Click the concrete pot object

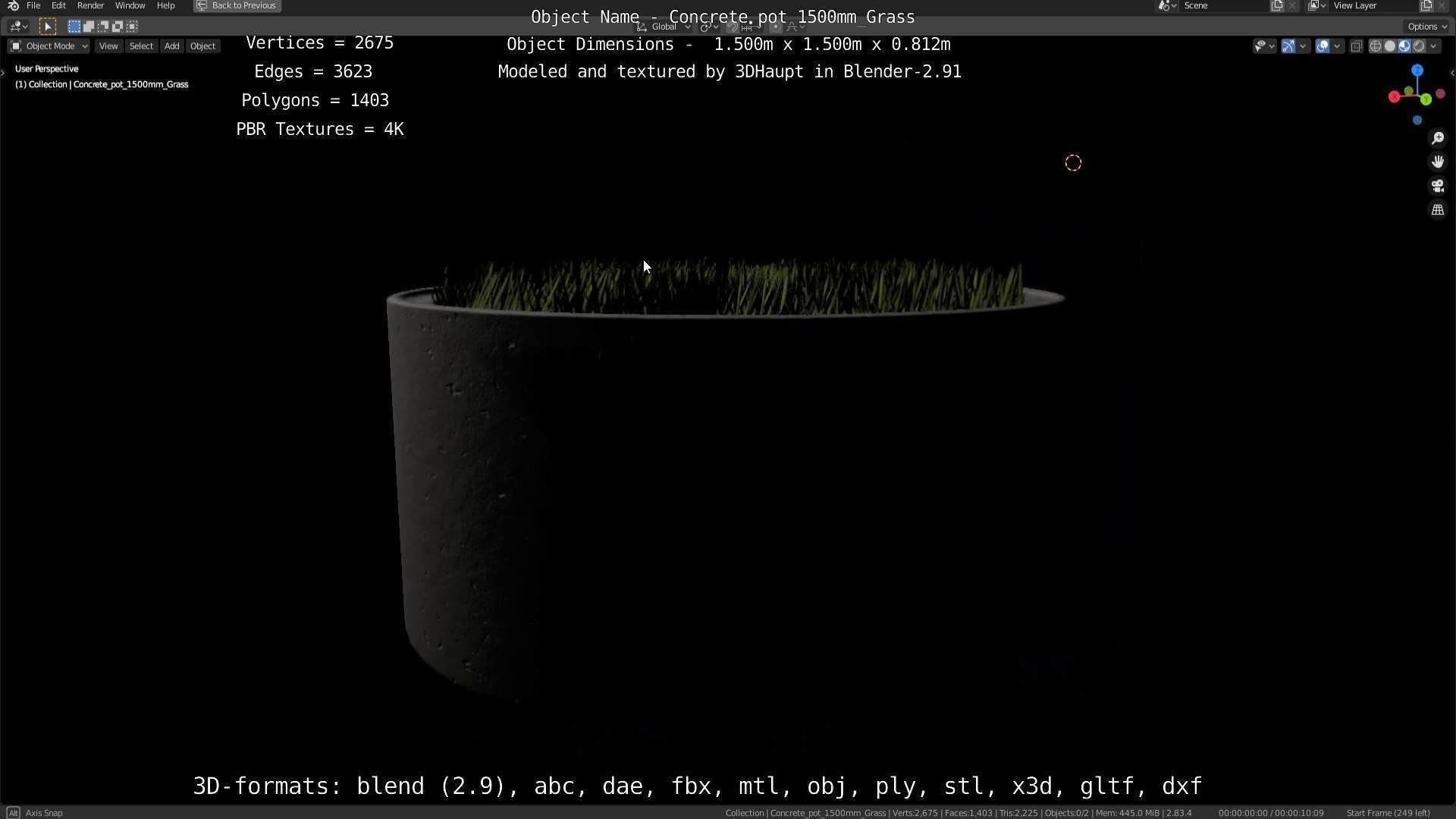pos(720,485)
